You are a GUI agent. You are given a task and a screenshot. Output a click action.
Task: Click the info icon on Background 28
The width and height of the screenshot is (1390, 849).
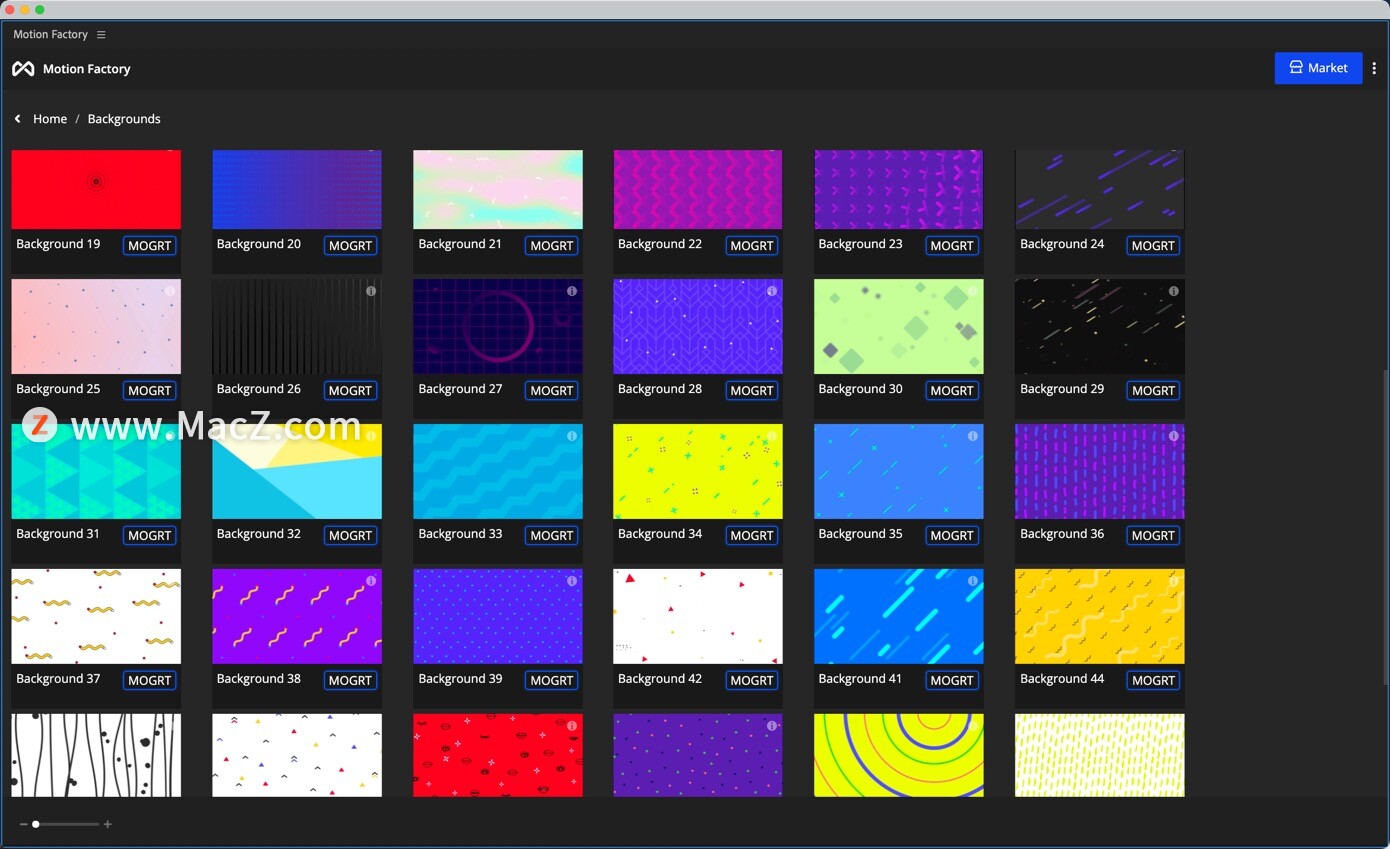click(772, 291)
